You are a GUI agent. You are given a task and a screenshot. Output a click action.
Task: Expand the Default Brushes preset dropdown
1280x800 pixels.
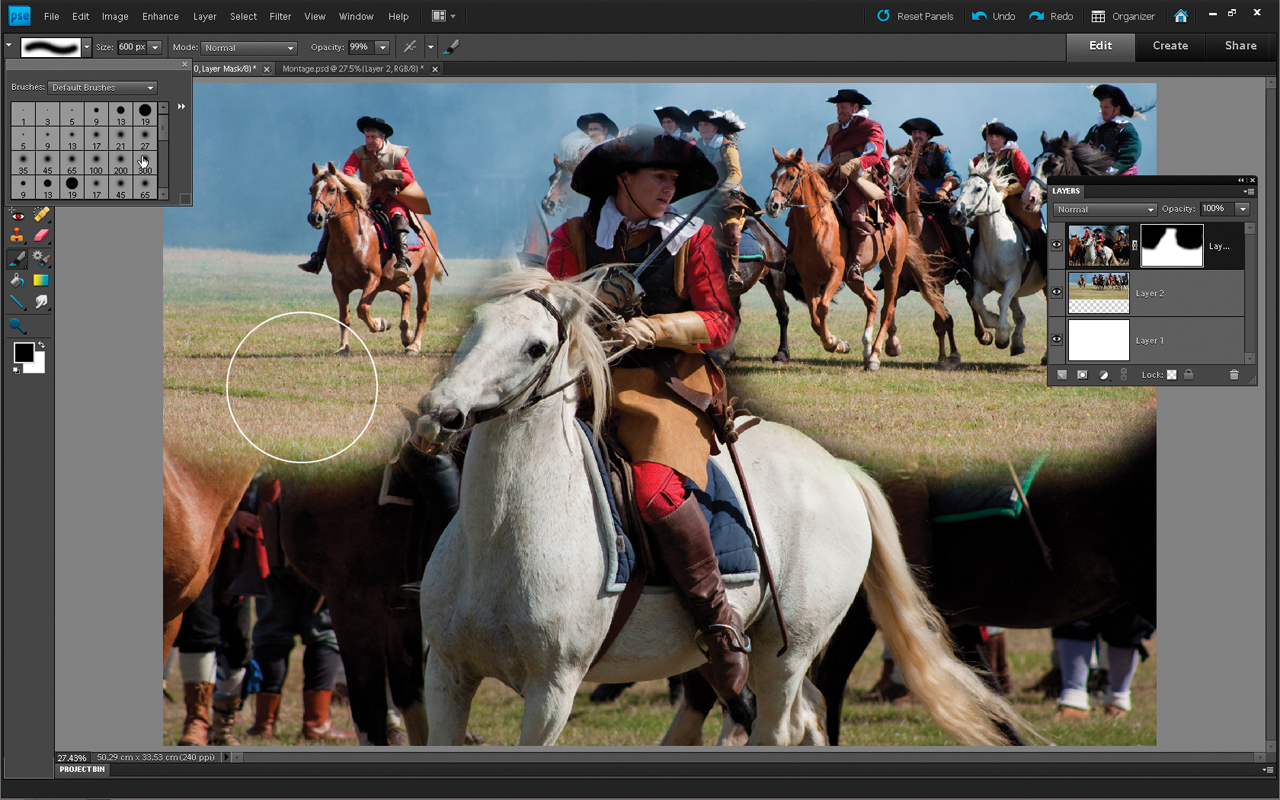tap(103, 88)
